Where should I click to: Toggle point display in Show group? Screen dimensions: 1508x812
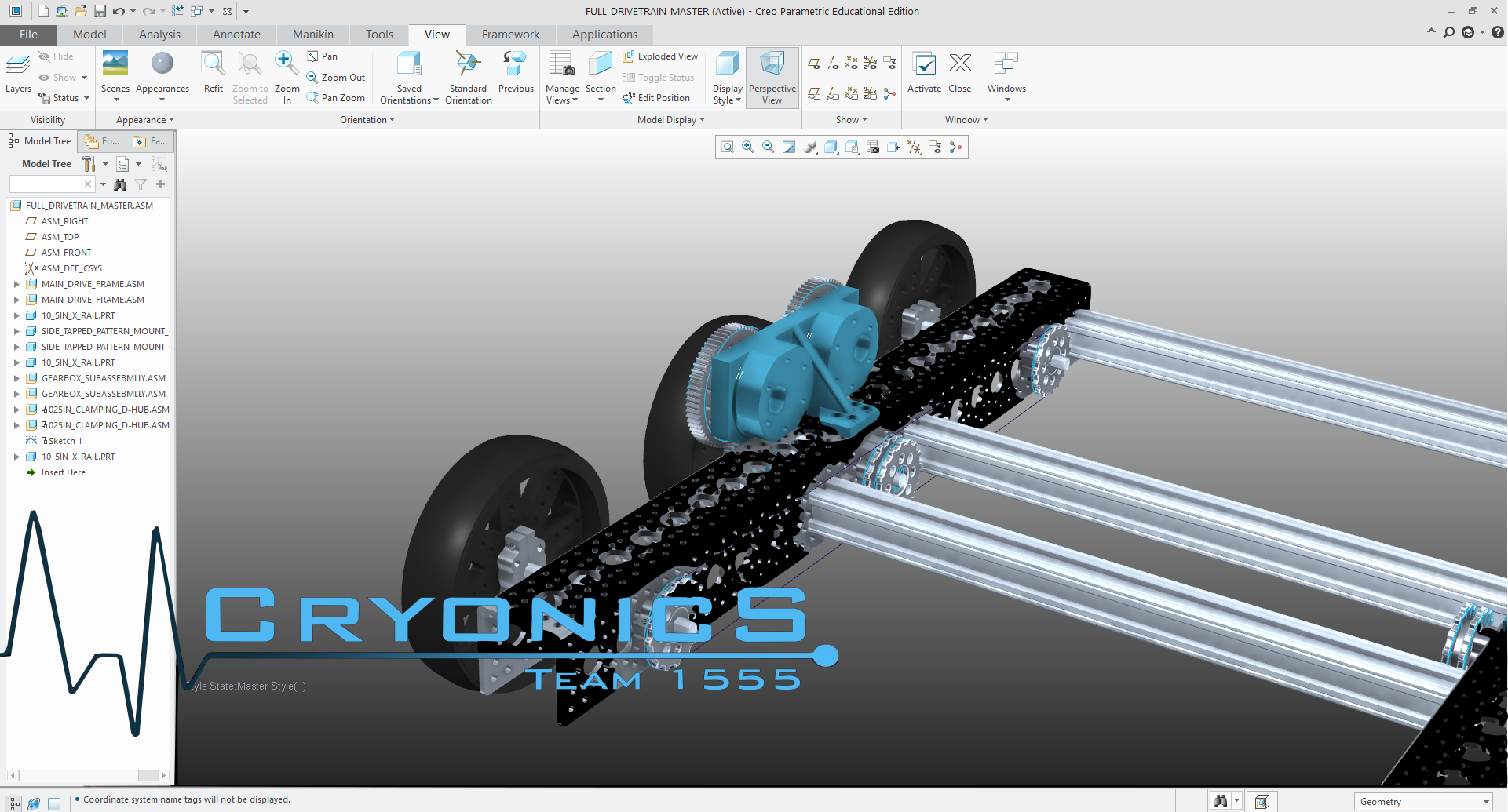pyautogui.click(x=852, y=63)
